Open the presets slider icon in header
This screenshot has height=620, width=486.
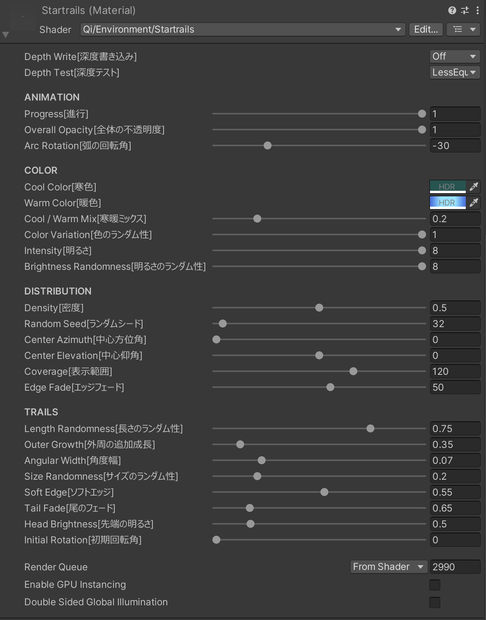(x=465, y=10)
